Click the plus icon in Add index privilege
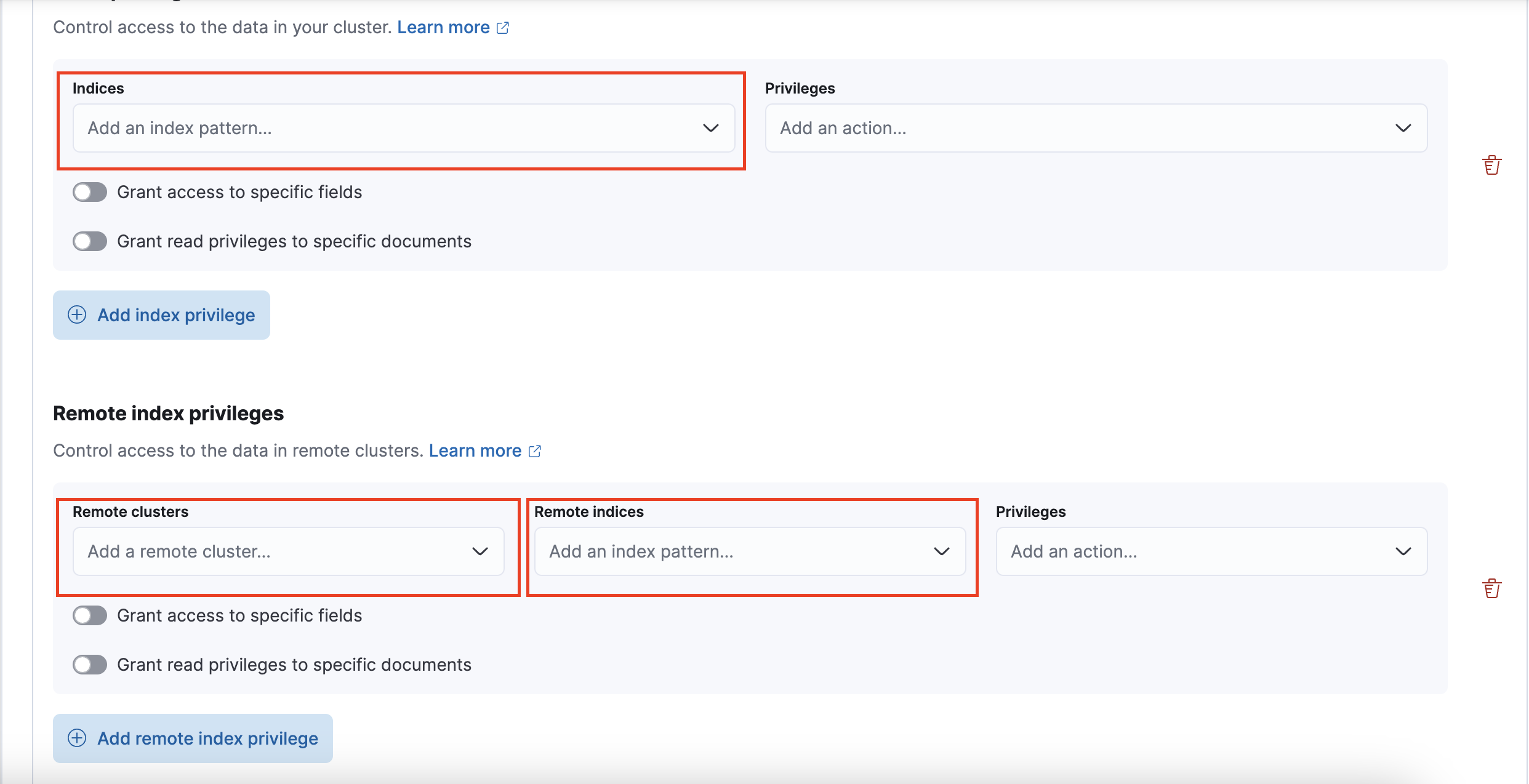Viewport: 1529px width, 784px height. coord(77,314)
